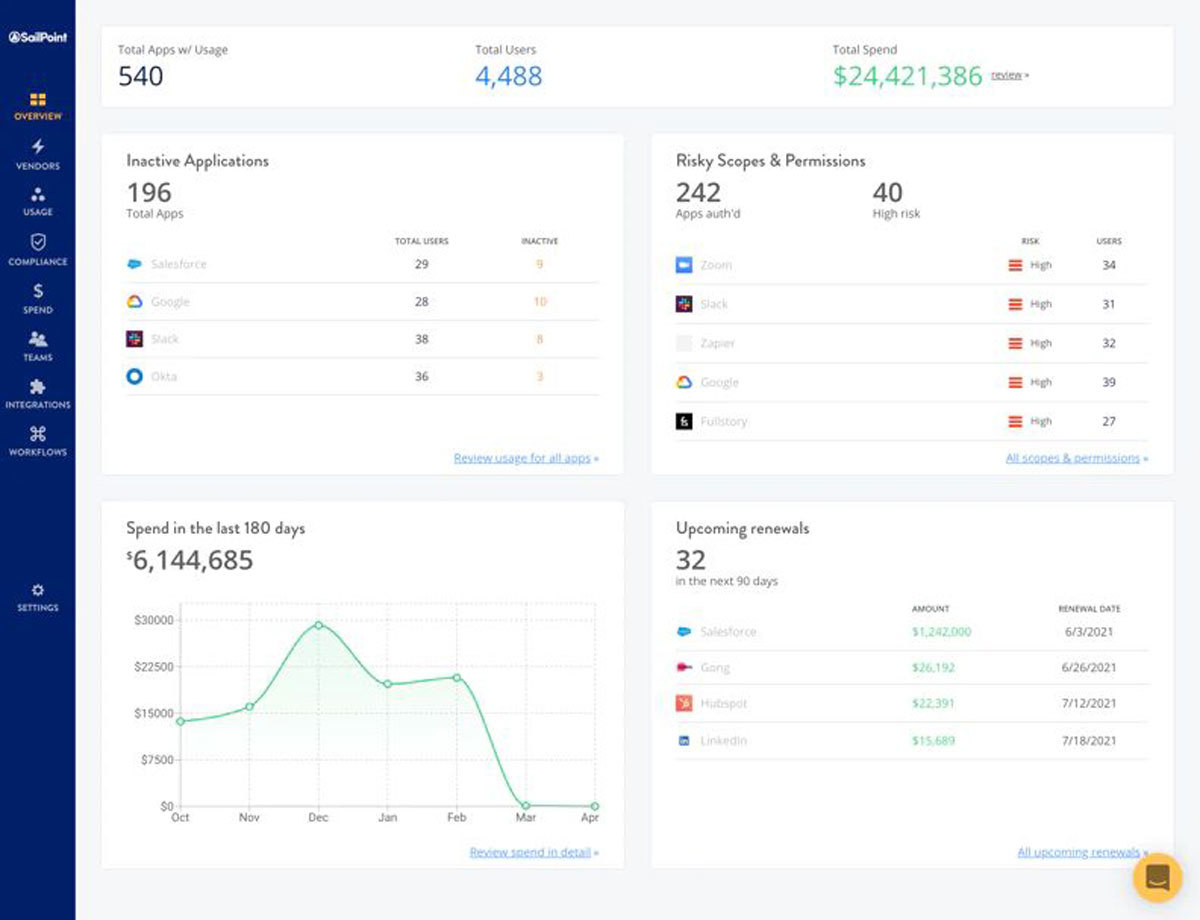This screenshot has width=1200, height=920.
Task: Open Review usage for all apps link
Action: 523,458
